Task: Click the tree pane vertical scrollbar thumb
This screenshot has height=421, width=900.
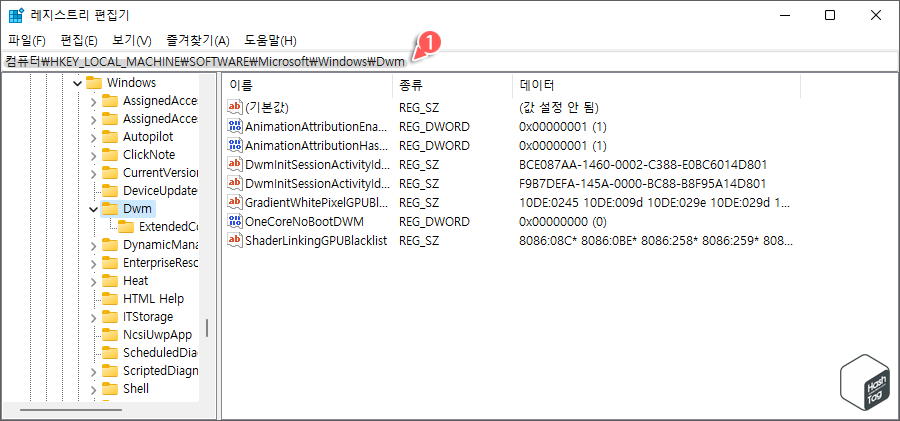Action: pyautogui.click(x=207, y=328)
